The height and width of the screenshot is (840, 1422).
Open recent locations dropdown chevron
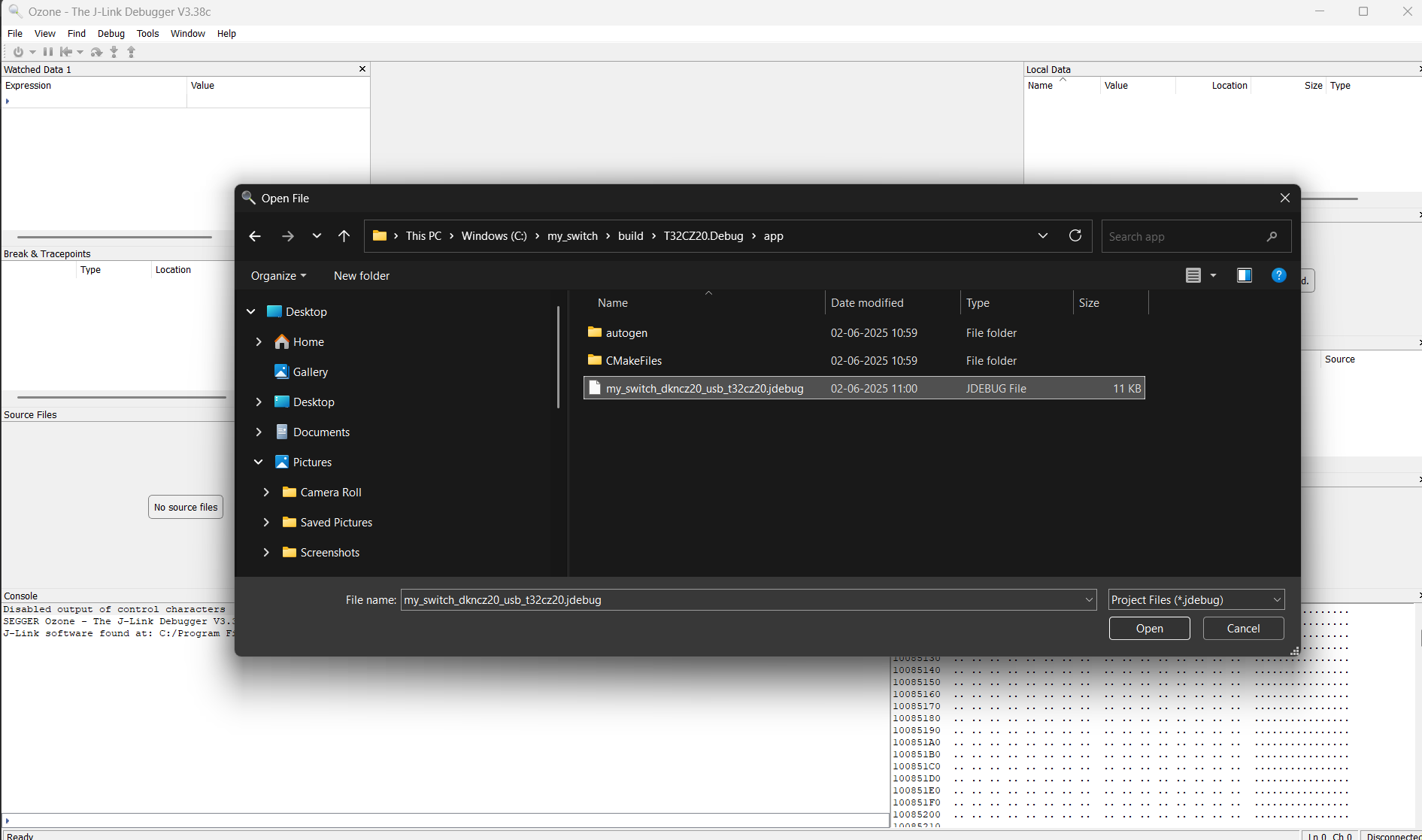tap(317, 236)
